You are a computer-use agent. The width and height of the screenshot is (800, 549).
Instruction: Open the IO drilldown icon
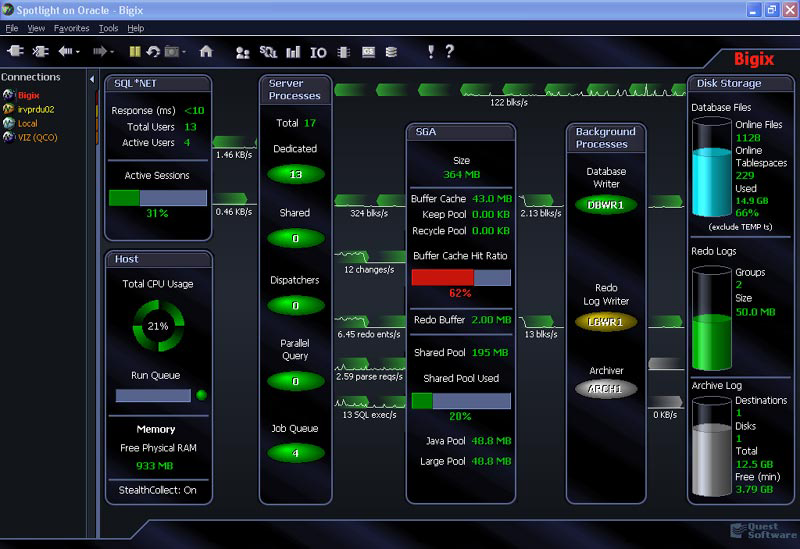tap(318, 52)
